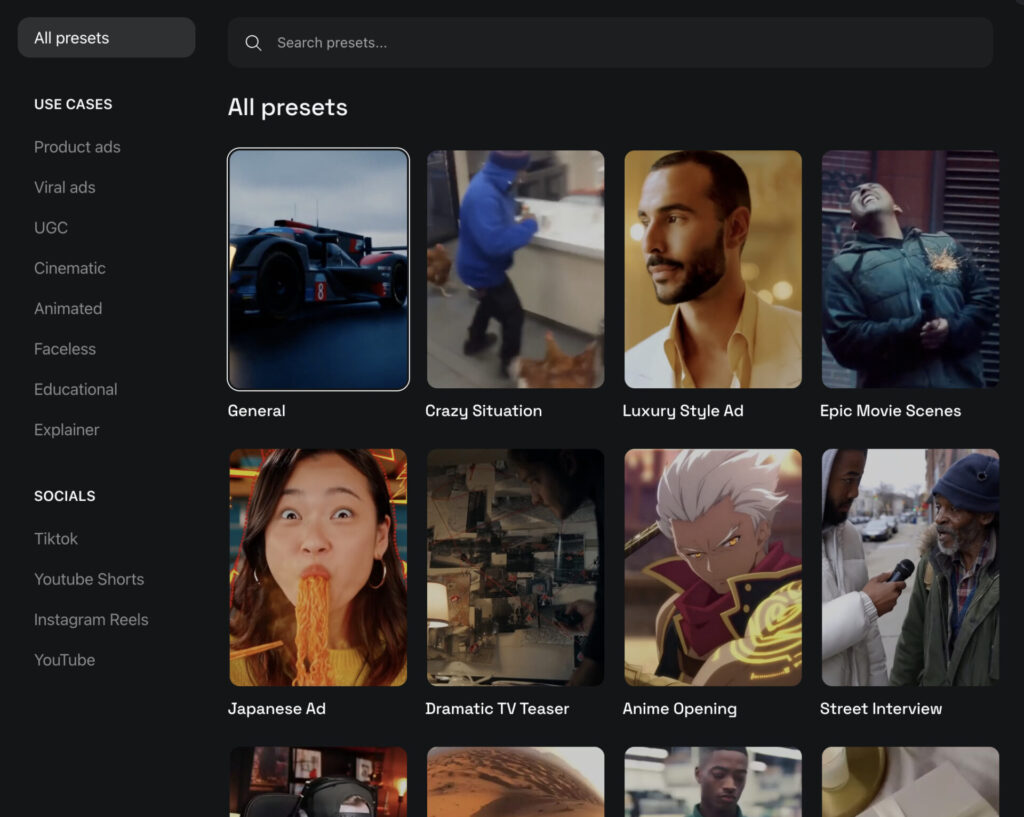Select the All presets sidebar tab
Viewport: 1024px width, 817px height.
106,38
